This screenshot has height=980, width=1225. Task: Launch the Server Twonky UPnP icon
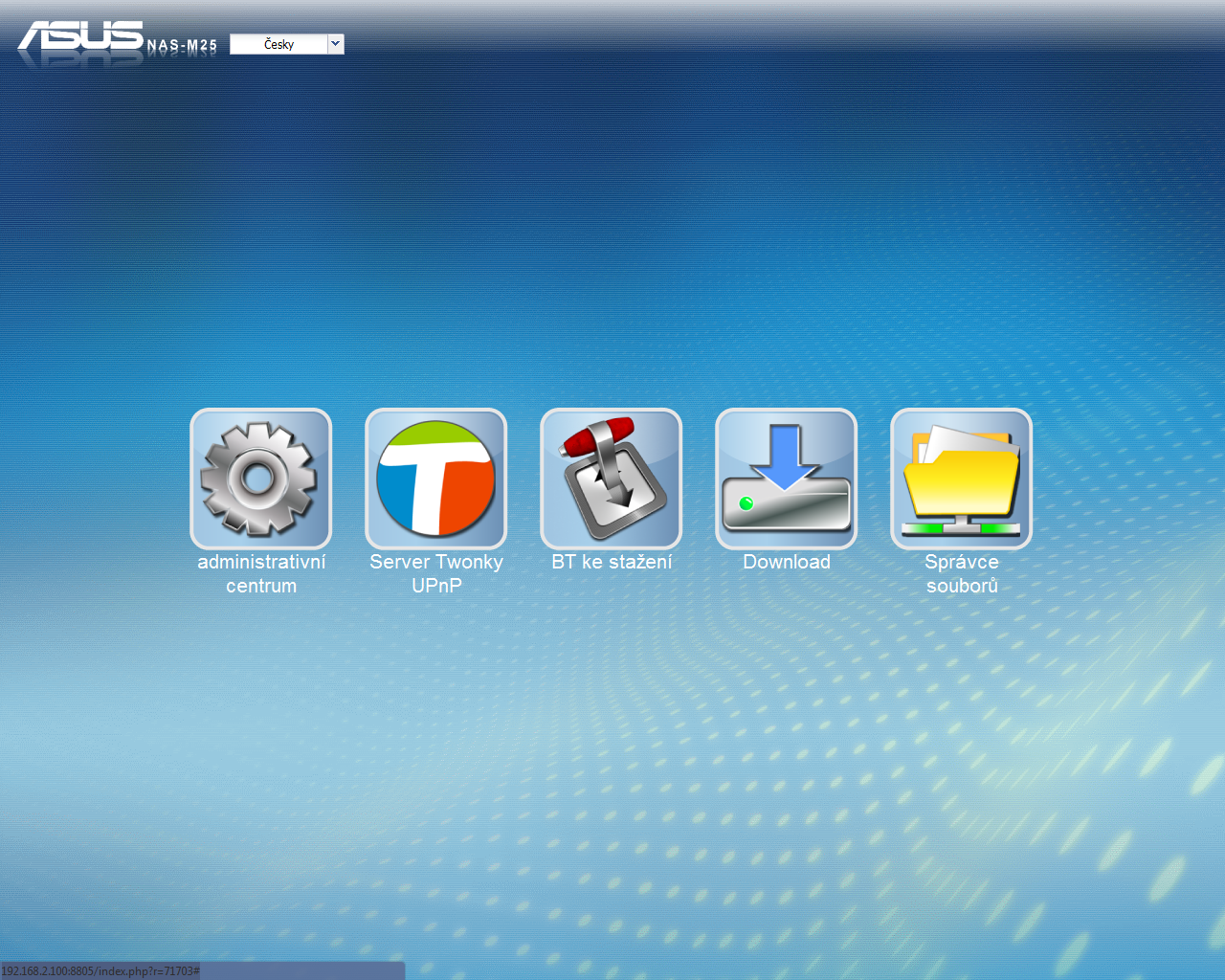click(x=436, y=479)
